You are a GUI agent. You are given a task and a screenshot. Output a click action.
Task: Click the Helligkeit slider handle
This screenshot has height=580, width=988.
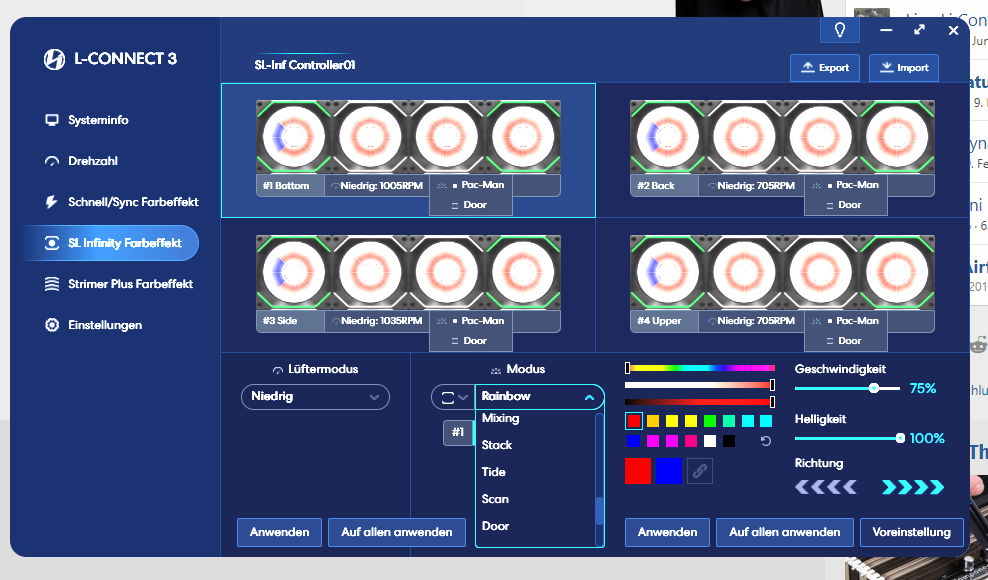pyautogui.click(x=900, y=438)
